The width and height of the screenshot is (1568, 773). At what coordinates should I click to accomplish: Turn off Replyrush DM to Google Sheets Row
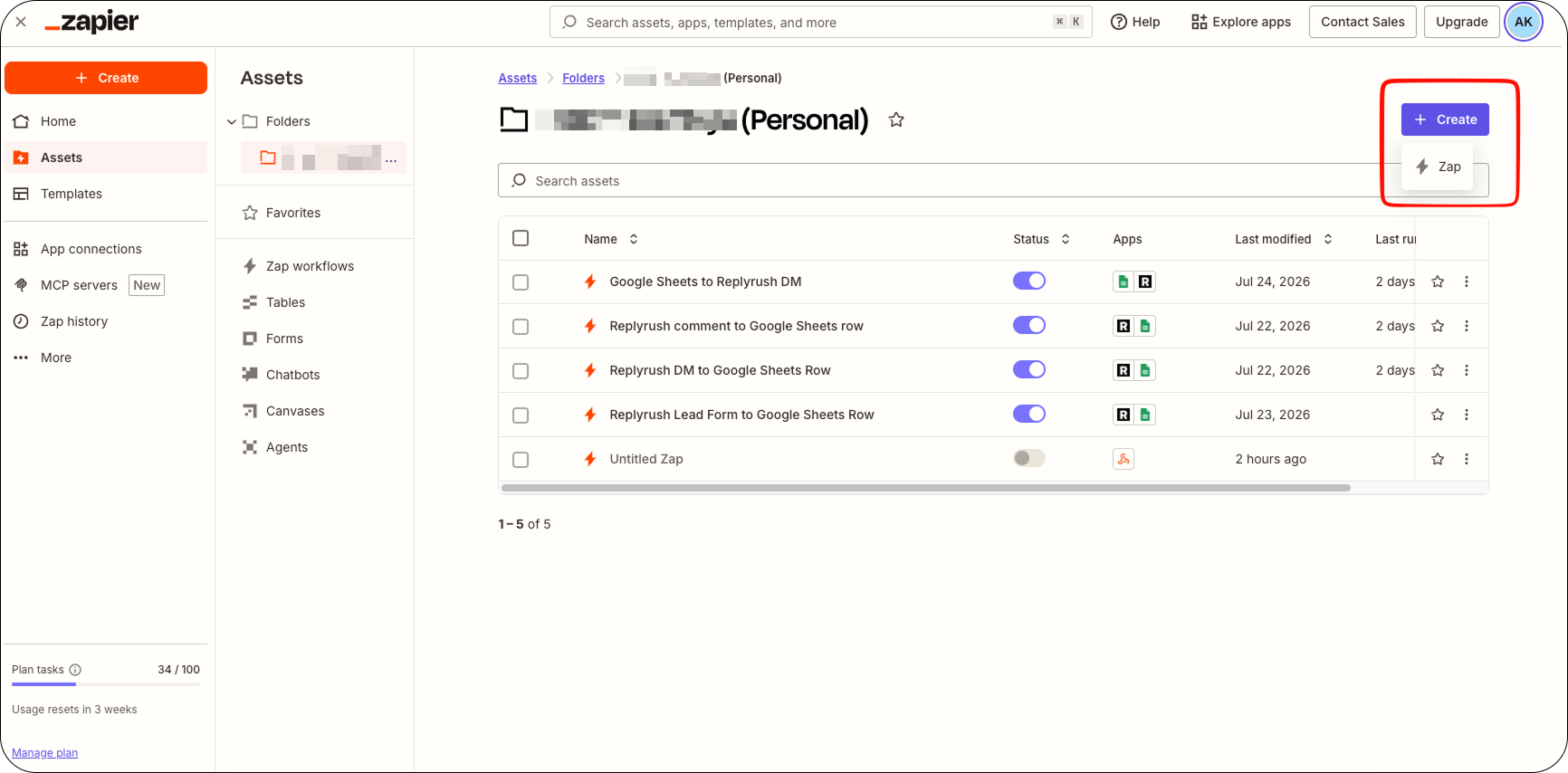click(x=1029, y=369)
